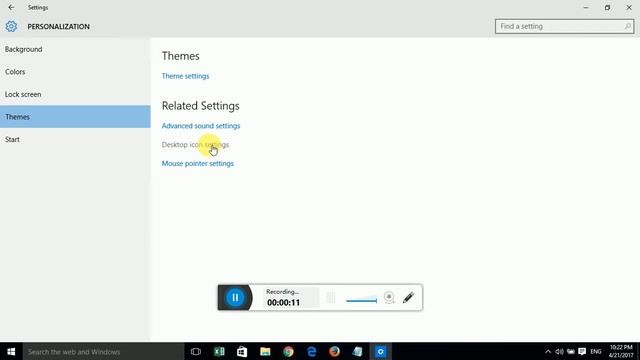Open the taskbar clock and date
This screenshot has width=640, height=360.
(x=621, y=351)
